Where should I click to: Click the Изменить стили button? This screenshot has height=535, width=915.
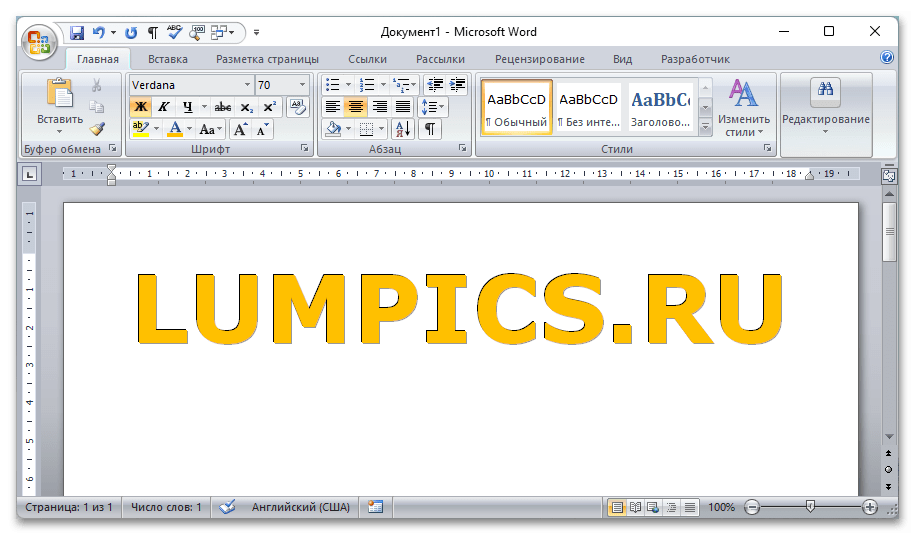(743, 110)
